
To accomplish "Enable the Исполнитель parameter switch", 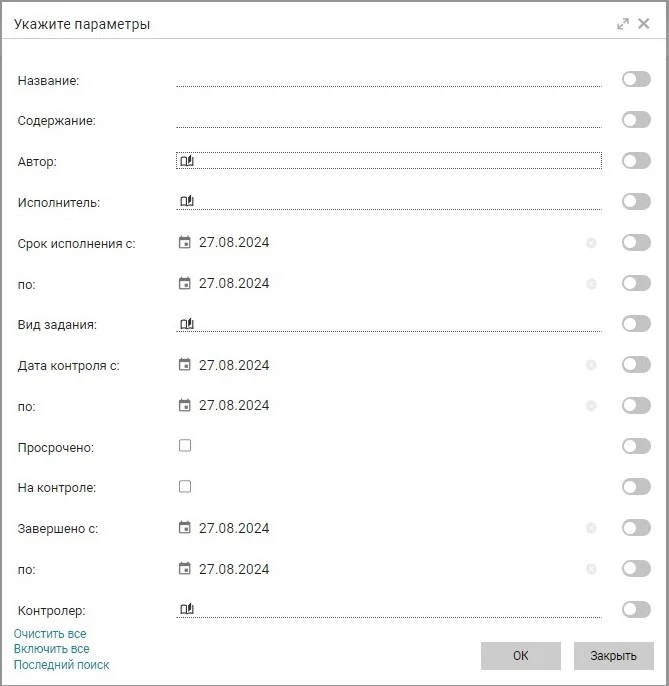I will (x=636, y=202).
